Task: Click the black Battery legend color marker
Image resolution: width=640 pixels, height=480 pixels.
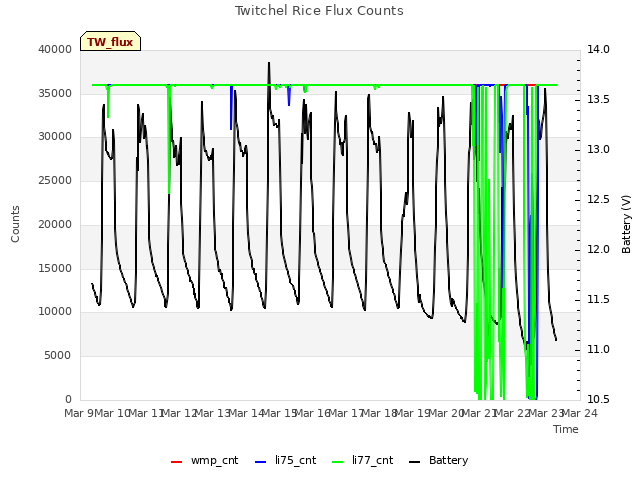Action: [414, 462]
